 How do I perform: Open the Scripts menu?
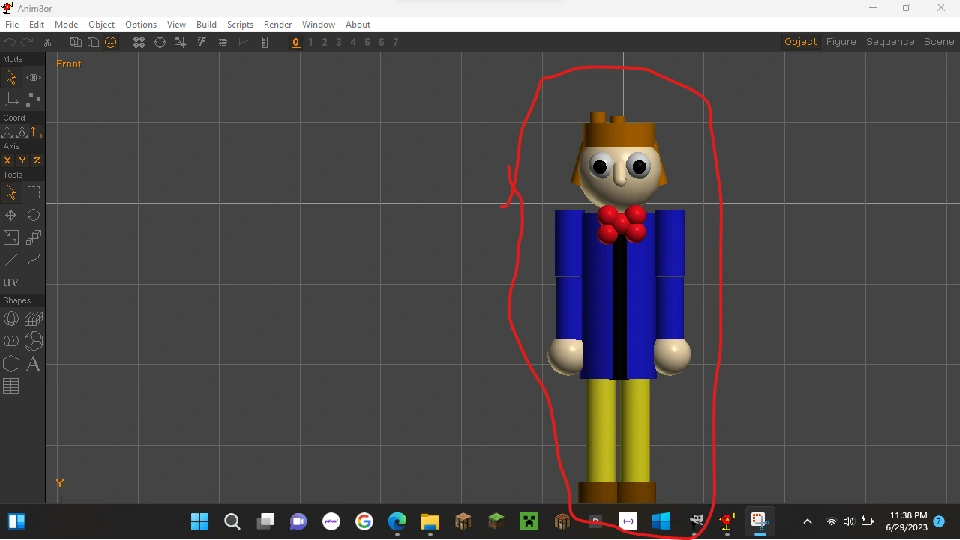[240, 24]
